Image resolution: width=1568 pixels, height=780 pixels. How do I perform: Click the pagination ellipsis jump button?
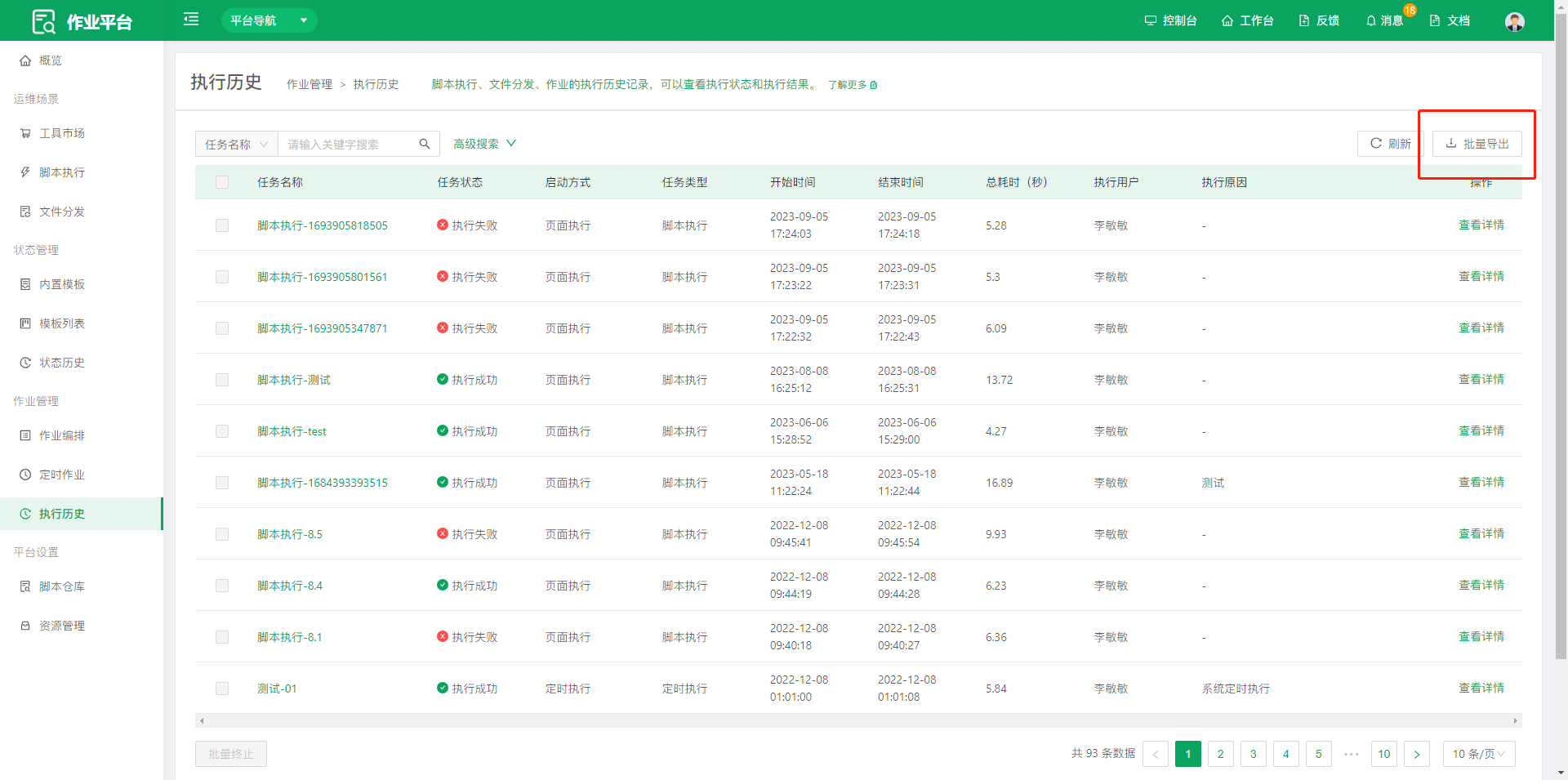(x=1352, y=754)
